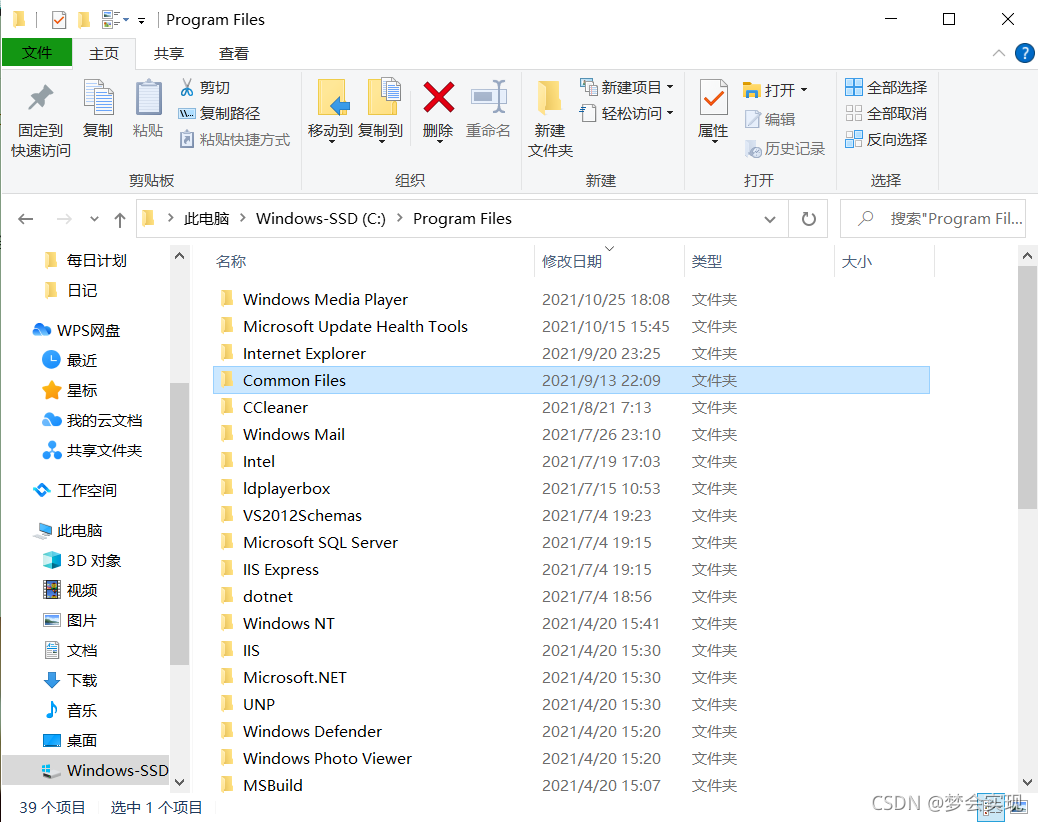Pin to Quick Access icon

point(40,99)
